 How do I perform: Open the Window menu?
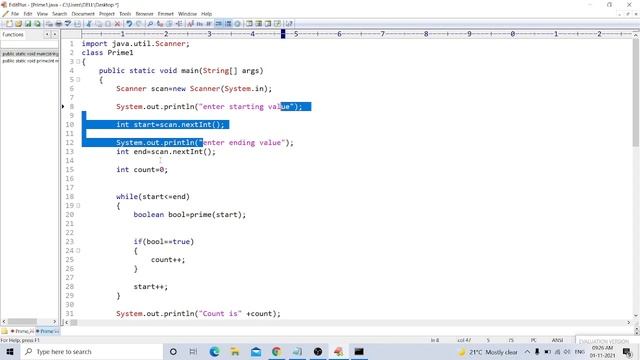pyautogui.click(x=187, y=14)
